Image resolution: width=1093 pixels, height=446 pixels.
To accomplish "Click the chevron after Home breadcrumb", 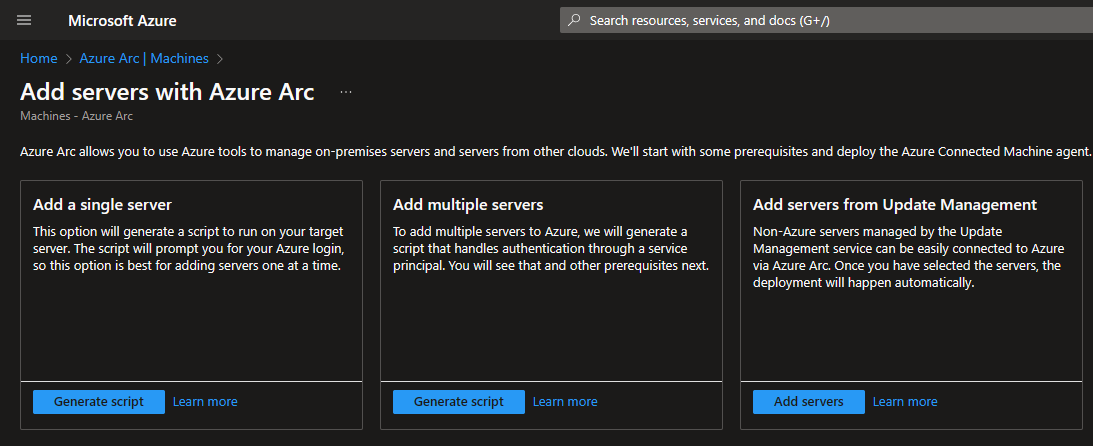I will [68, 59].
